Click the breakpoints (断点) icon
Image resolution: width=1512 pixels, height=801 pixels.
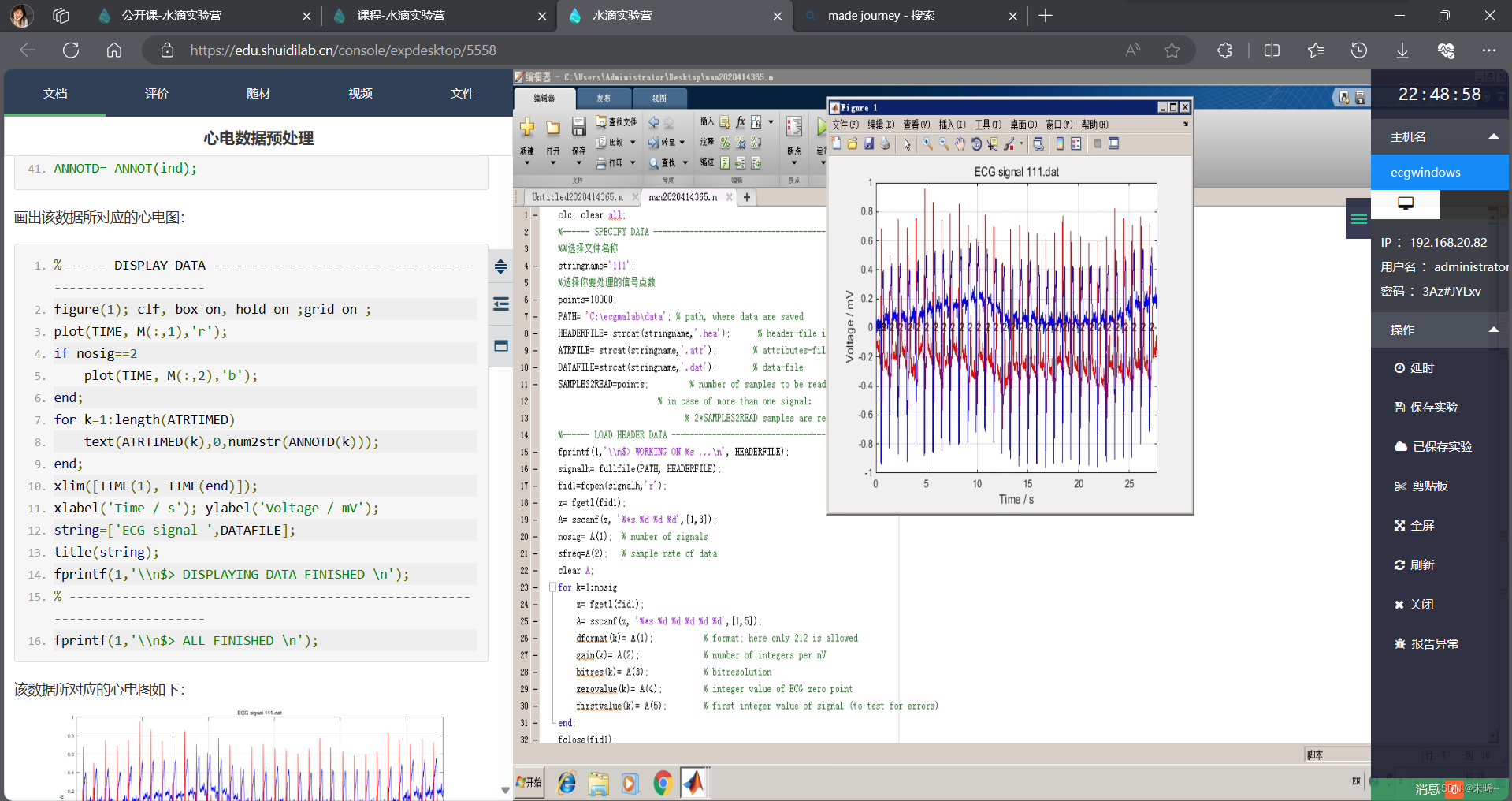point(794,127)
